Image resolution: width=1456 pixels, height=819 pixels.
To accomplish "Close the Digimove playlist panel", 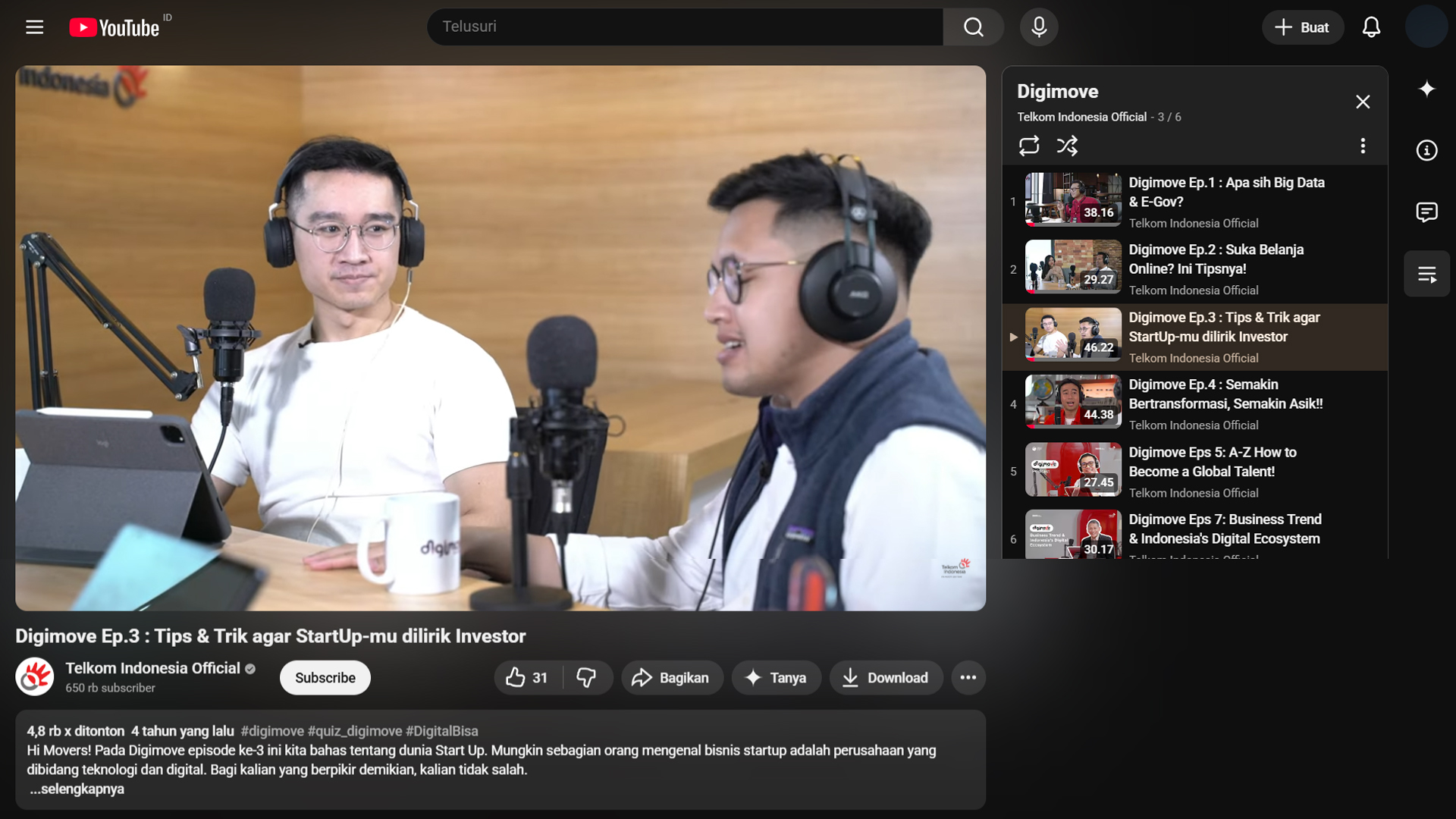I will coord(1363,102).
